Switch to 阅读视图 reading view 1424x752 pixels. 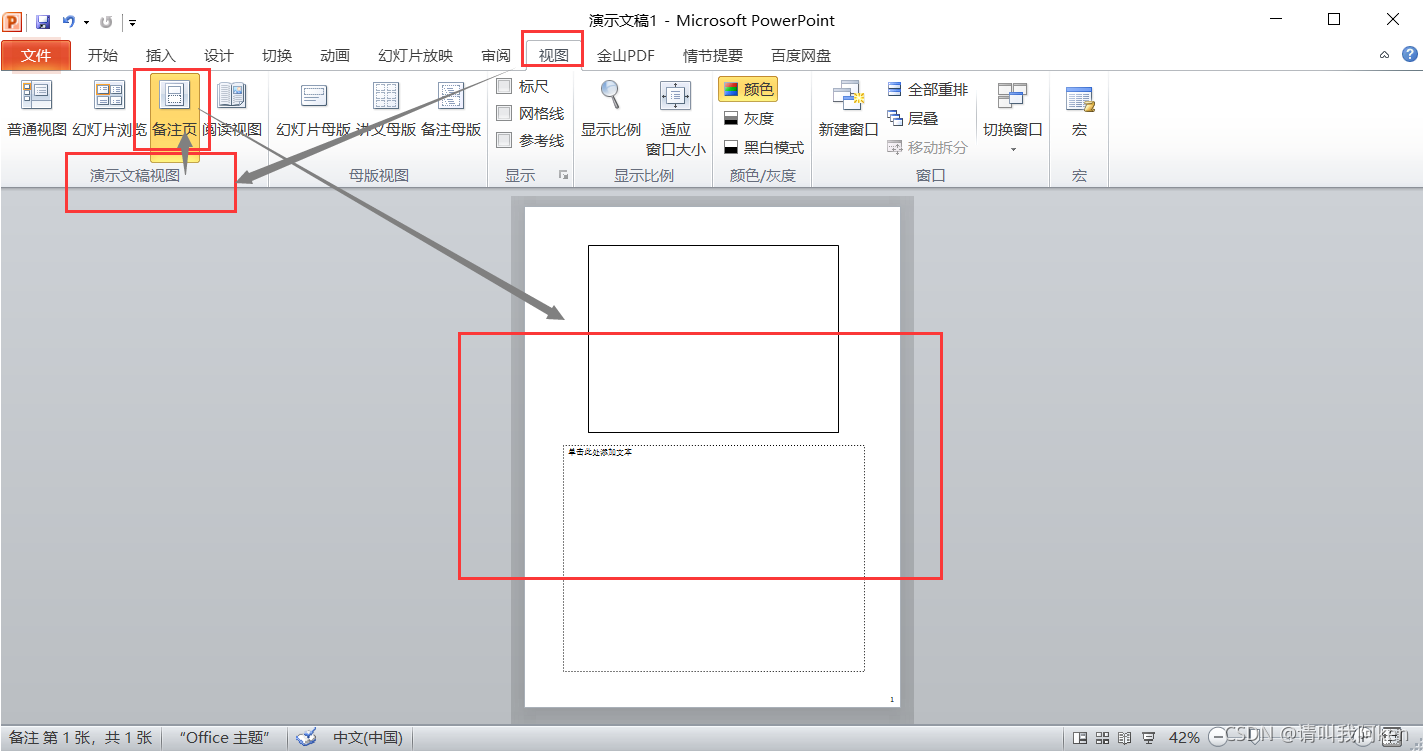click(x=232, y=110)
